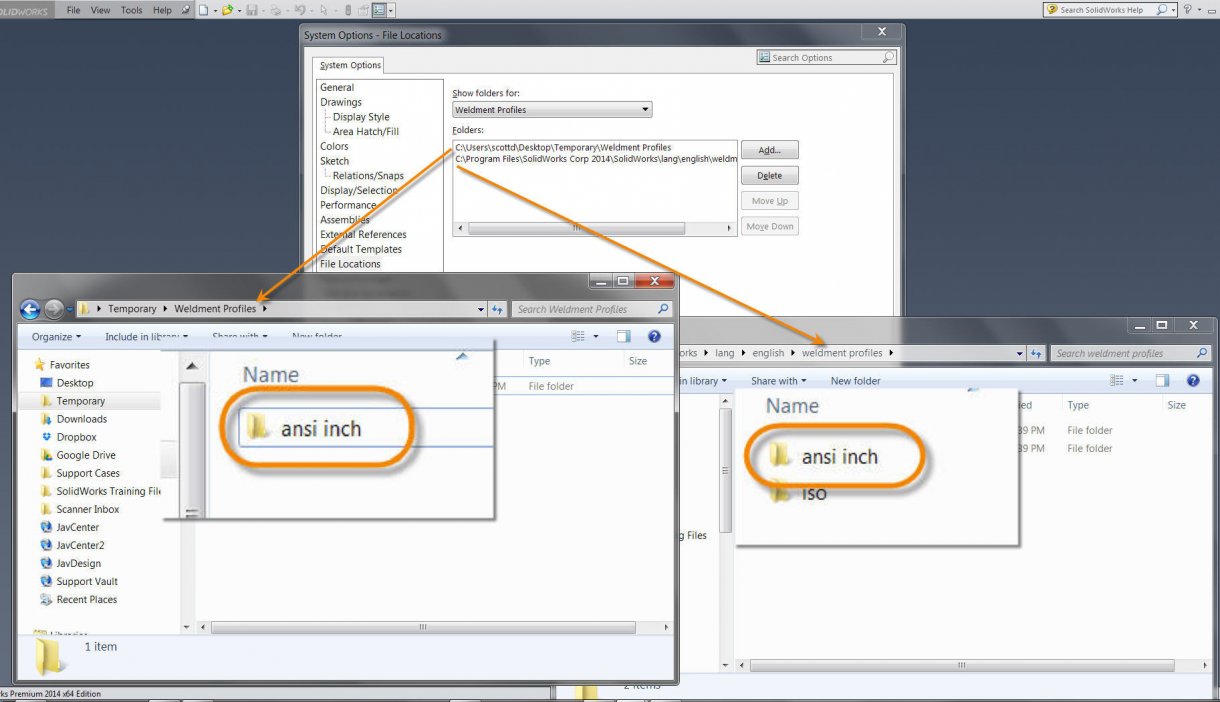Screen dimensions: 1220x702
Task: Click refresh icon in right explorer address bar
Action: (1037, 353)
